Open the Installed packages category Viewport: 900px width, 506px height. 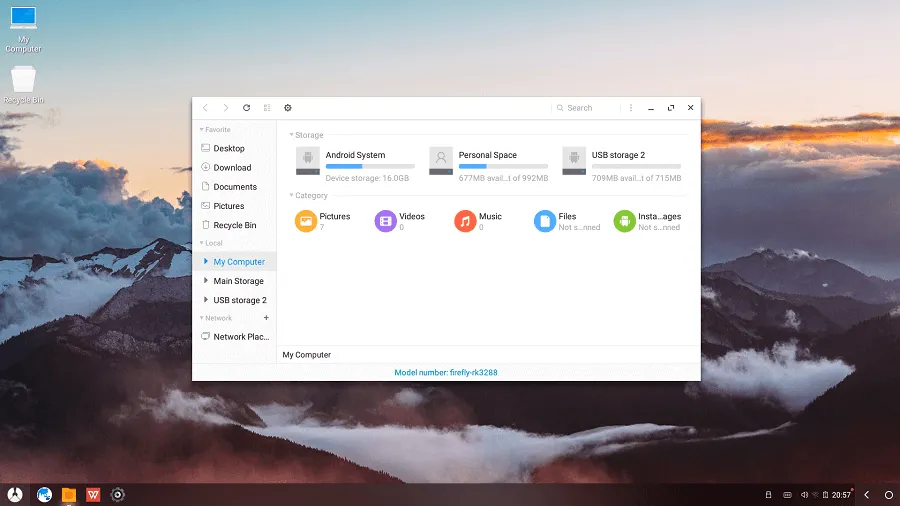(x=624, y=221)
